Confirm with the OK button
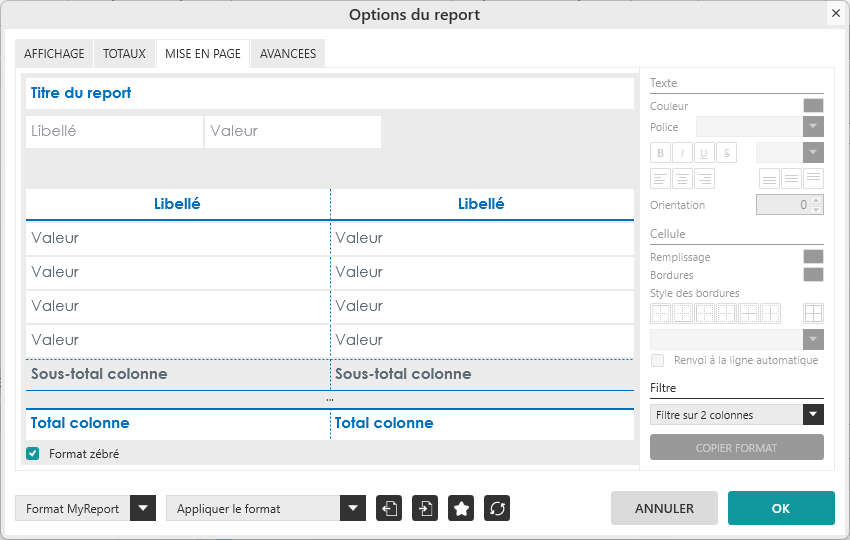This screenshot has width=850, height=540. 781,508
